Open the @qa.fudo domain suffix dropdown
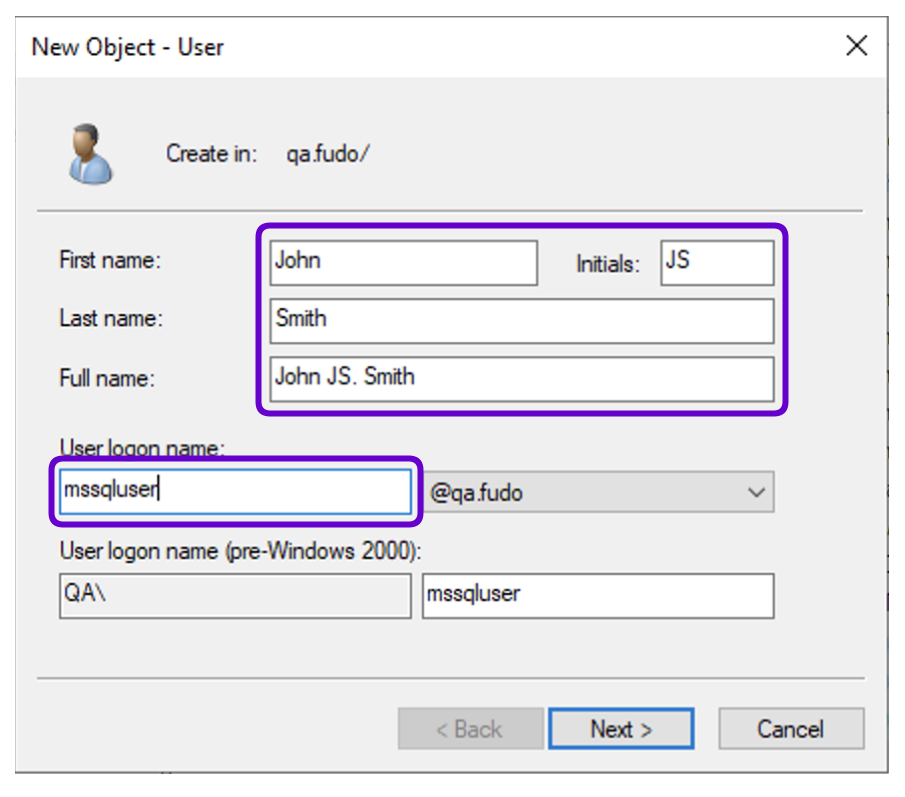 point(599,492)
